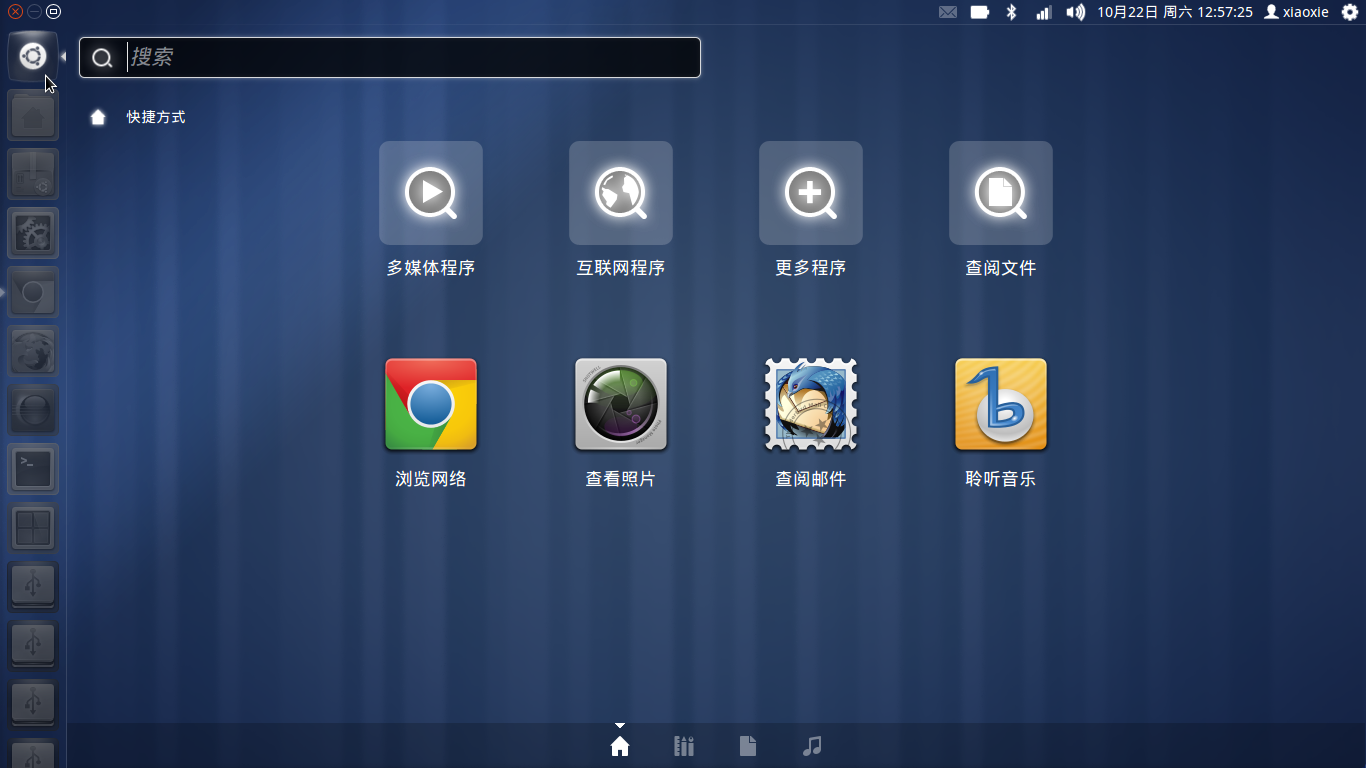Open the battery indicator menu
1366x768 pixels.
(x=980, y=12)
